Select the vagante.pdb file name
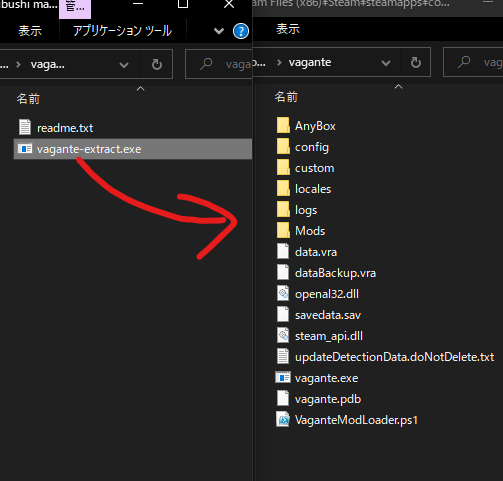This screenshot has width=503, height=481. coord(328,399)
